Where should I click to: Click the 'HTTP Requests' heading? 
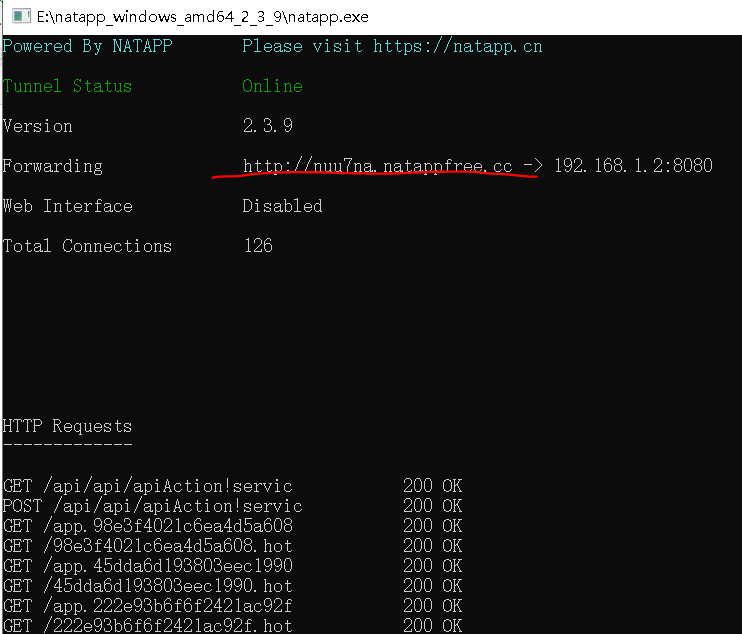(67, 426)
